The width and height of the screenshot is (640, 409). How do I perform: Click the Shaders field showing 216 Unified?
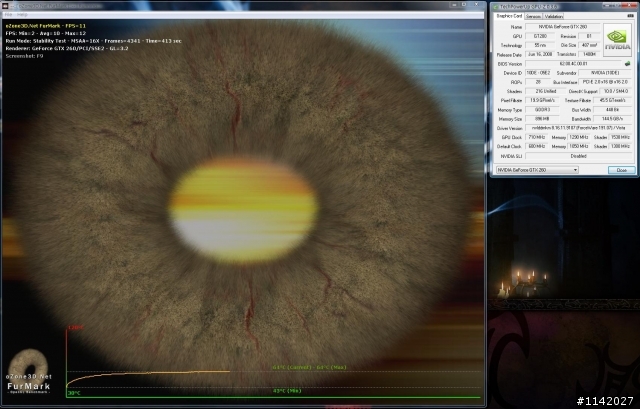click(x=546, y=91)
